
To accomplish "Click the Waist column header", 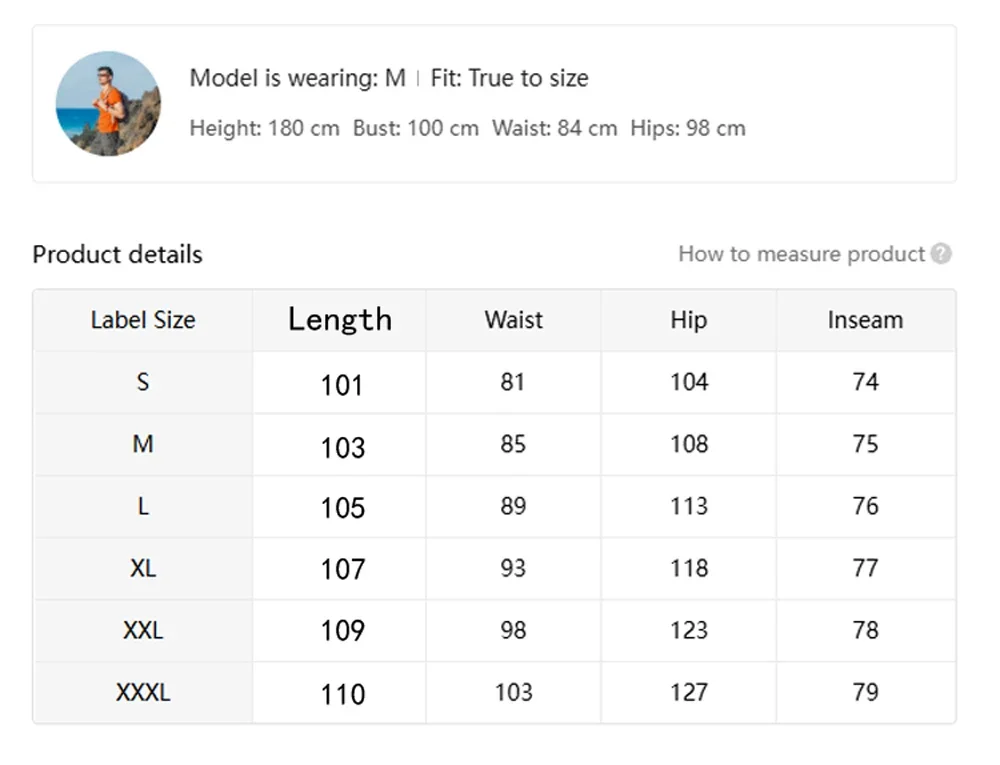I will click(x=513, y=320).
